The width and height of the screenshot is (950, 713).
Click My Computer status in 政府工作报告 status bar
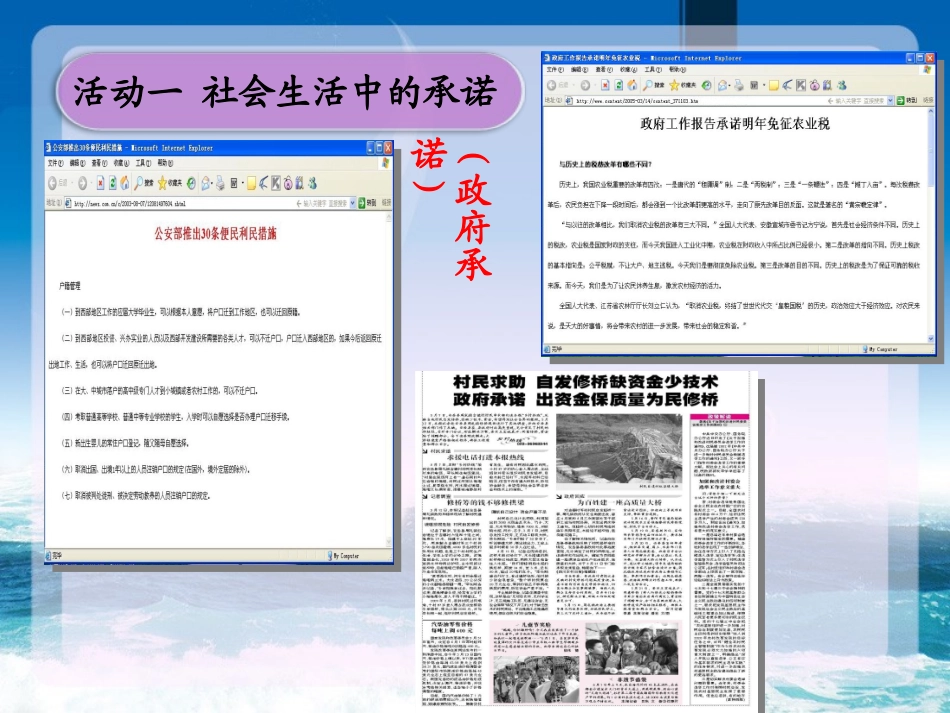[x=880, y=350]
